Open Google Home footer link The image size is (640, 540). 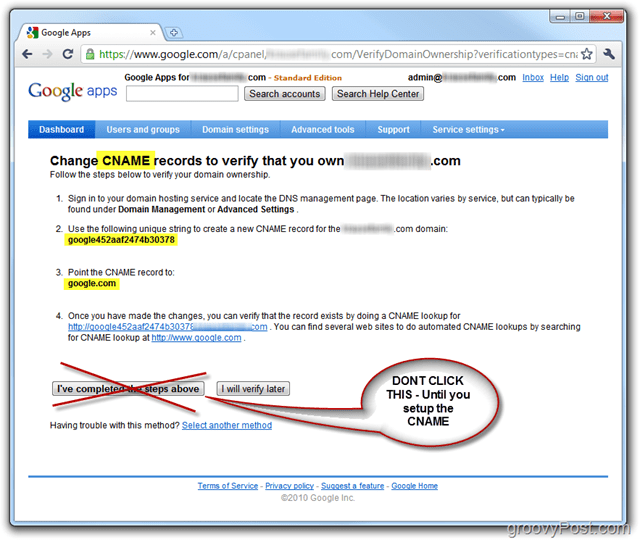pyautogui.click(x=415, y=486)
